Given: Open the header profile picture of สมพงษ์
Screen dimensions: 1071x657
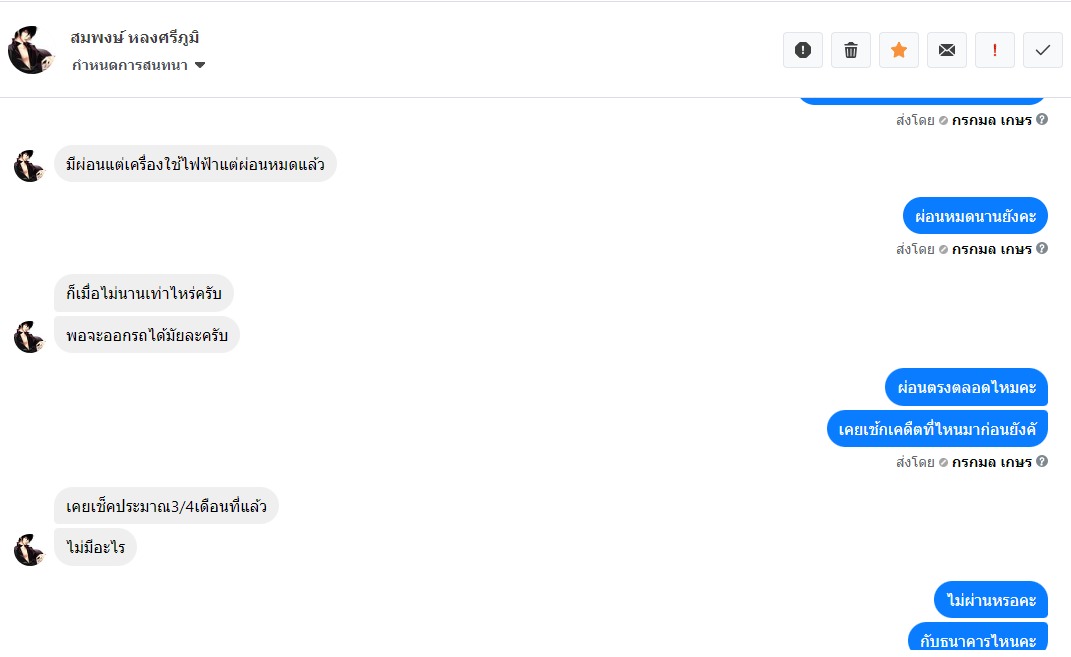Looking at the screenshot, I should click(30, 50).
